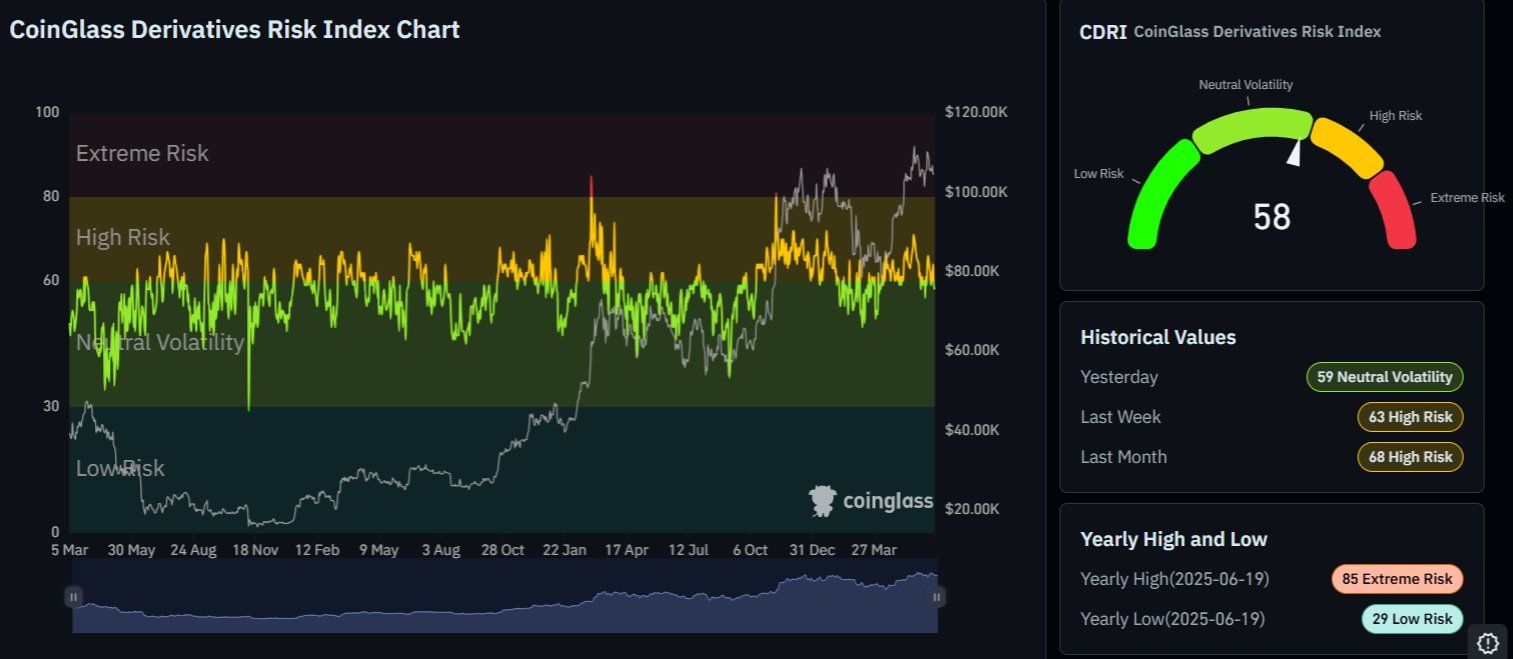This screenshot has width=1513, height=659.
Task: Click the '18 Nov' date on the time axis
Action: (x=255, y=550)
